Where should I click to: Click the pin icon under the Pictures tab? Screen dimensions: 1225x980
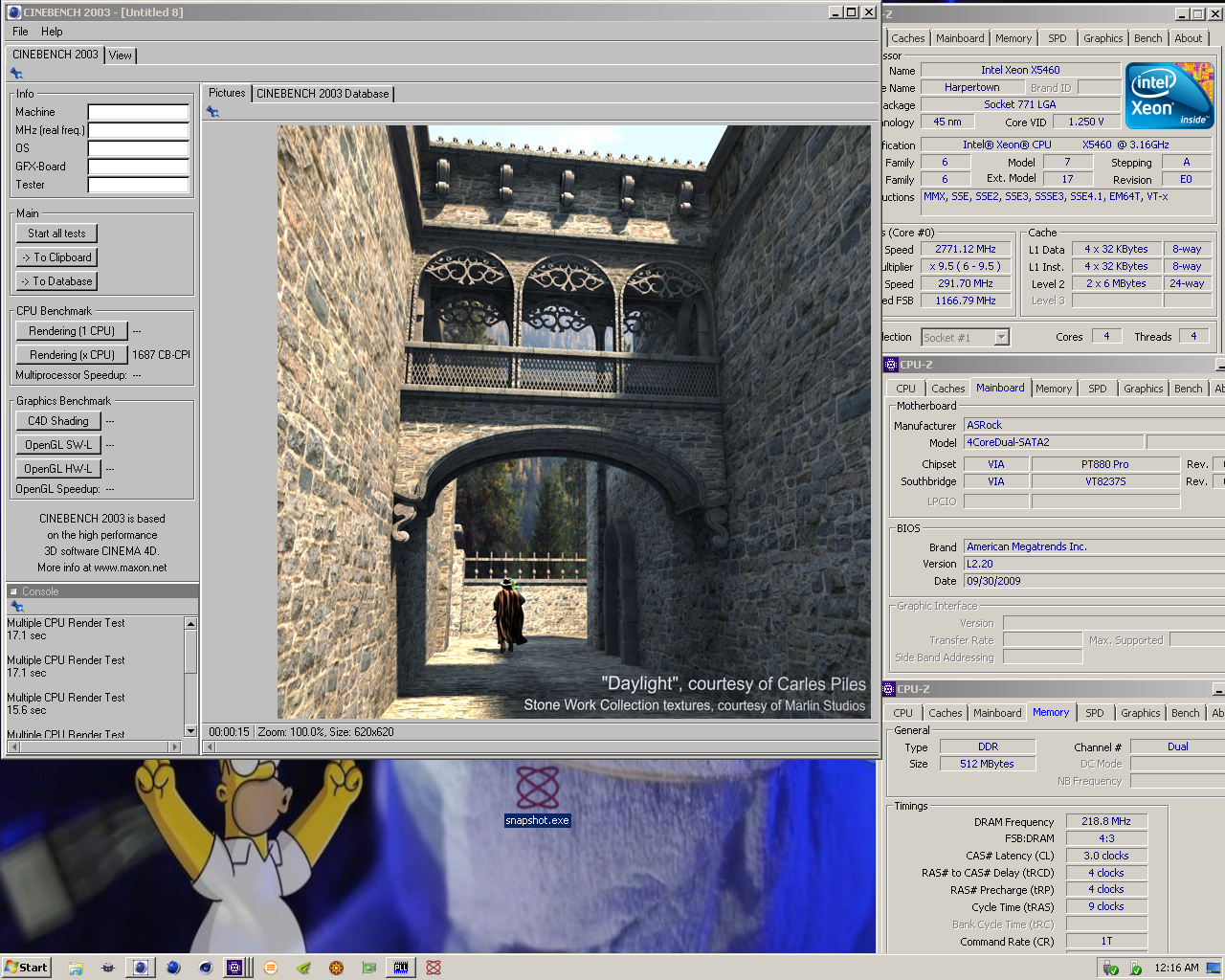(x=212, y=112)
